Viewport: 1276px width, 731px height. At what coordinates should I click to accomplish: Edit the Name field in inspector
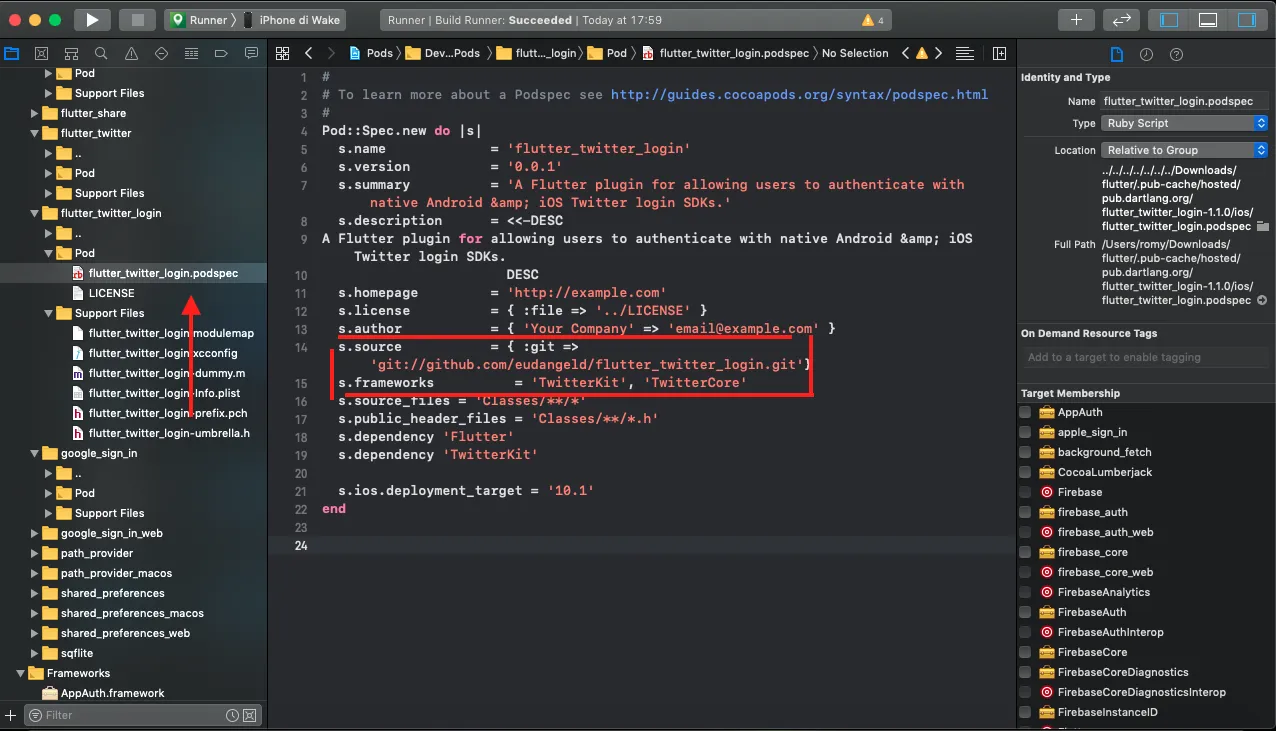(x=1184, y=101)
